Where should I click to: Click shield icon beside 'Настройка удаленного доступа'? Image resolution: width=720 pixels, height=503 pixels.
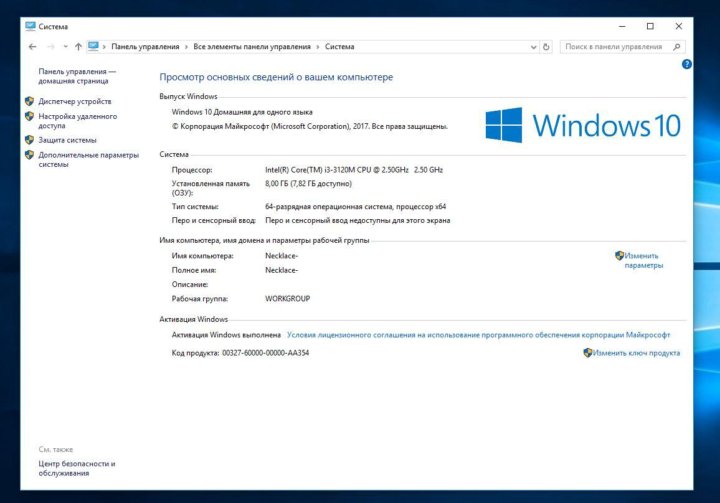(x=29, y=116)
